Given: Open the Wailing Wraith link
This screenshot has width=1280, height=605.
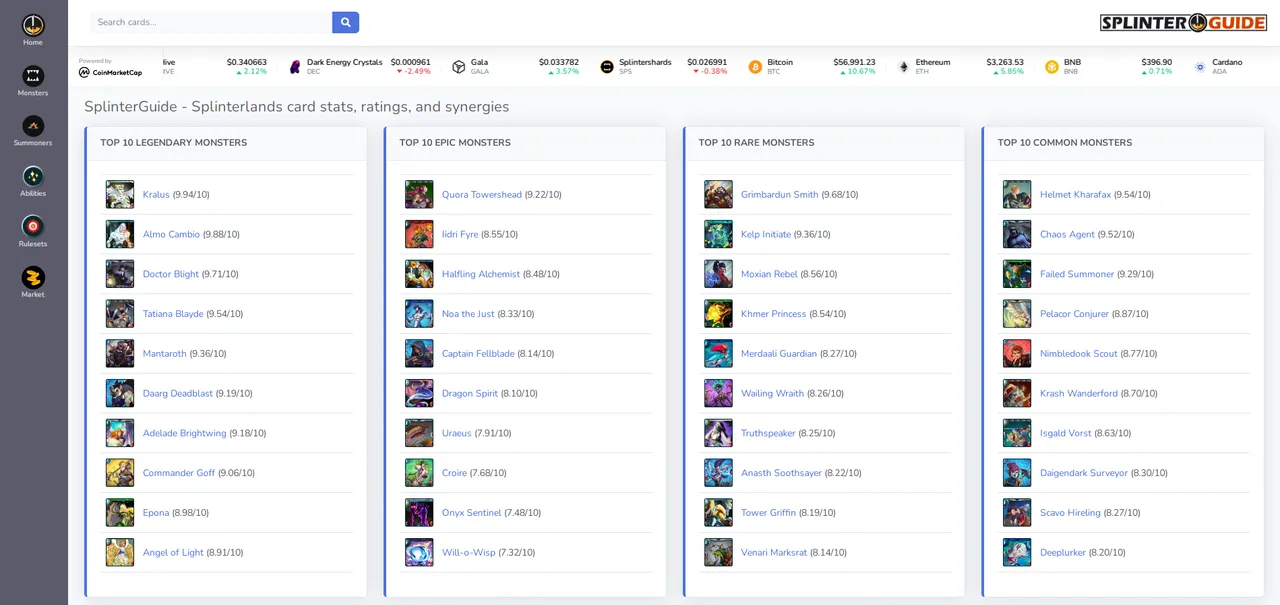Looking at the screenshot, I should click(x=772, y=394).
